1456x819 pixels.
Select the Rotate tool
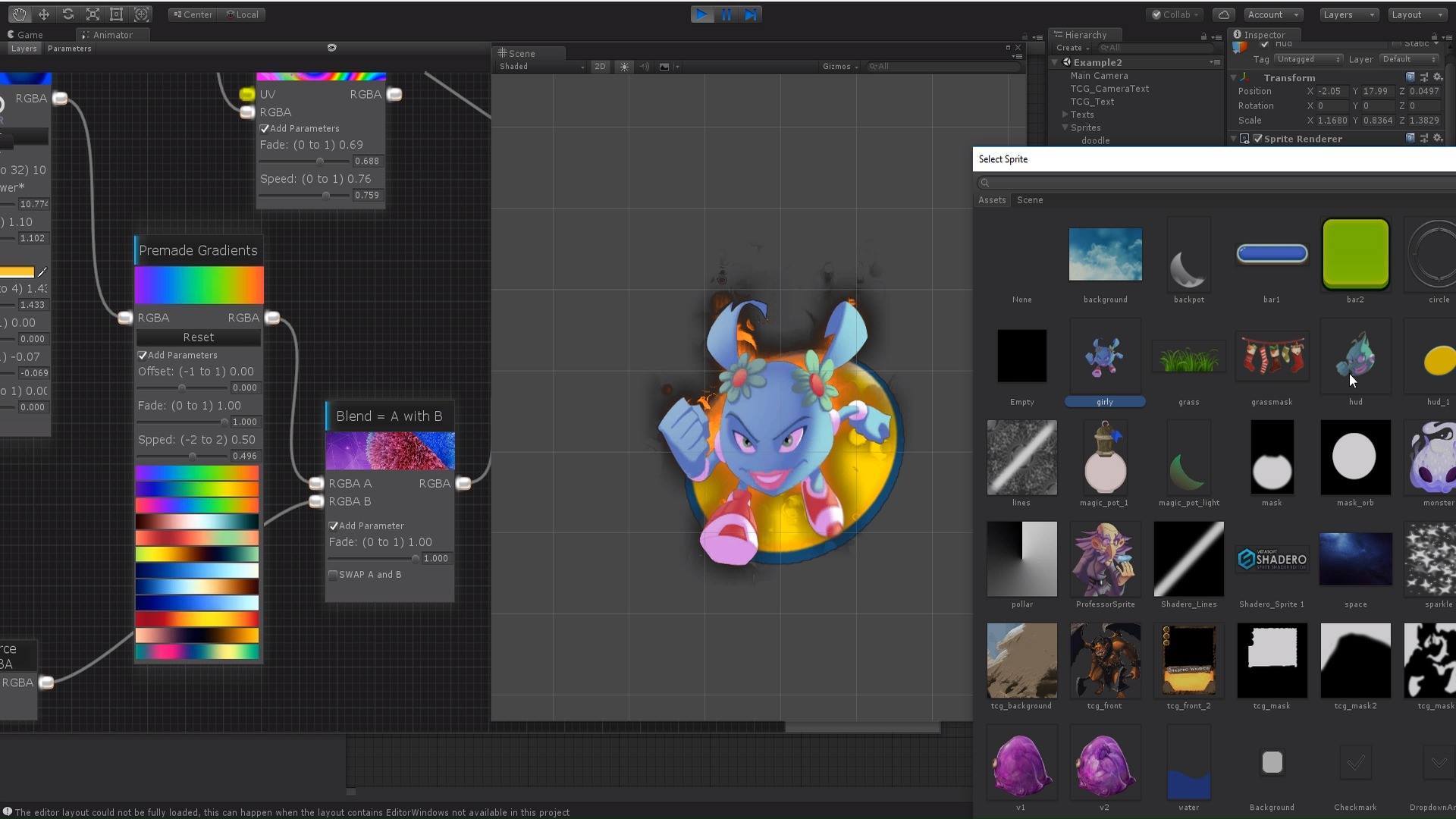[67, 14]
